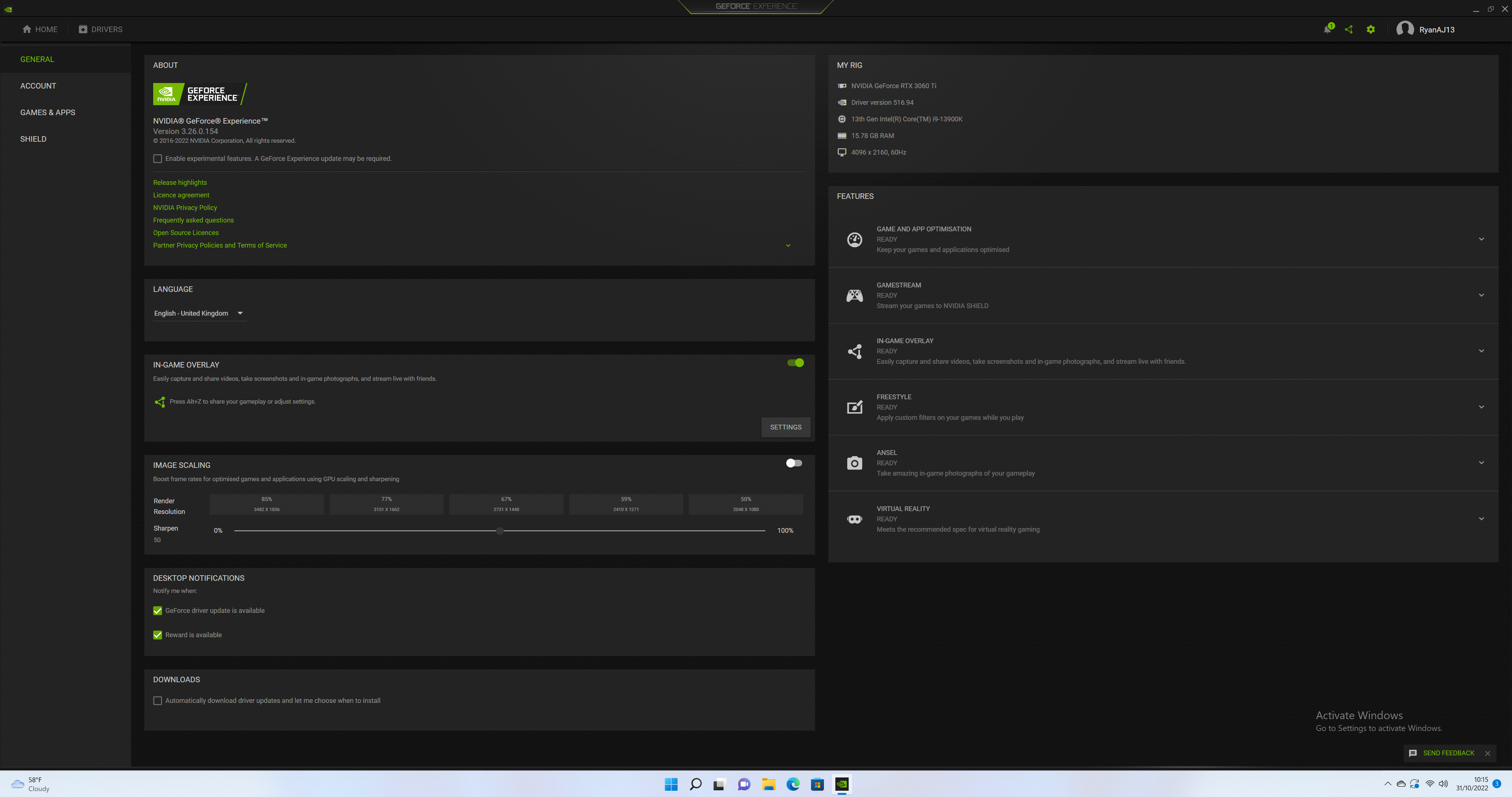The image size is (1512, 797).
Task: Click the RyanAJ13 profile avatar
Action: (1405, 30)
